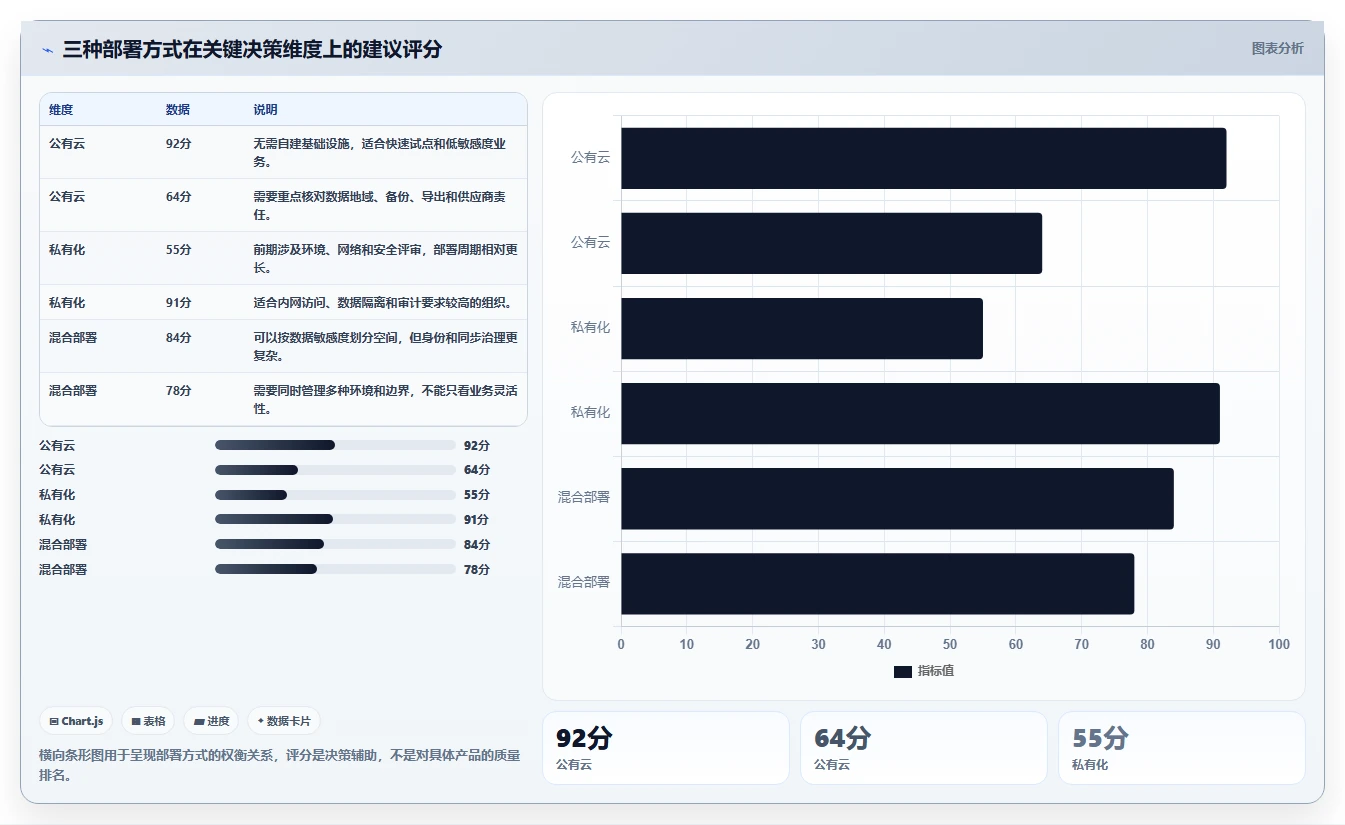Open the 55分 私有化 data card
The width and height of the screenshot is (1345, 825).
pyautogui.click(x=1182, y=748)
